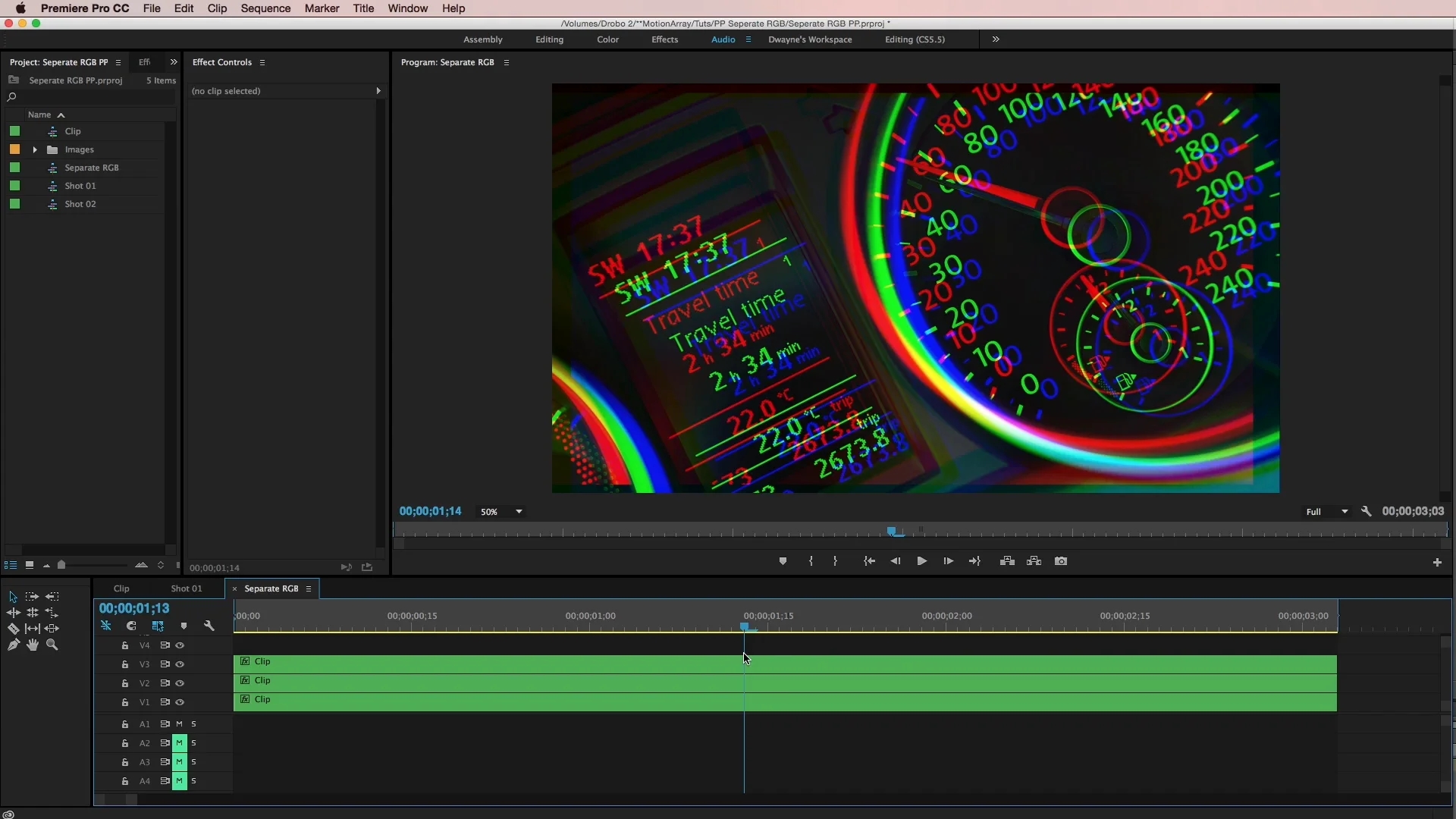
Task: Select the Pen tool in the timeline toolbar
Action: pyautogui.click(x=12, y=645)
